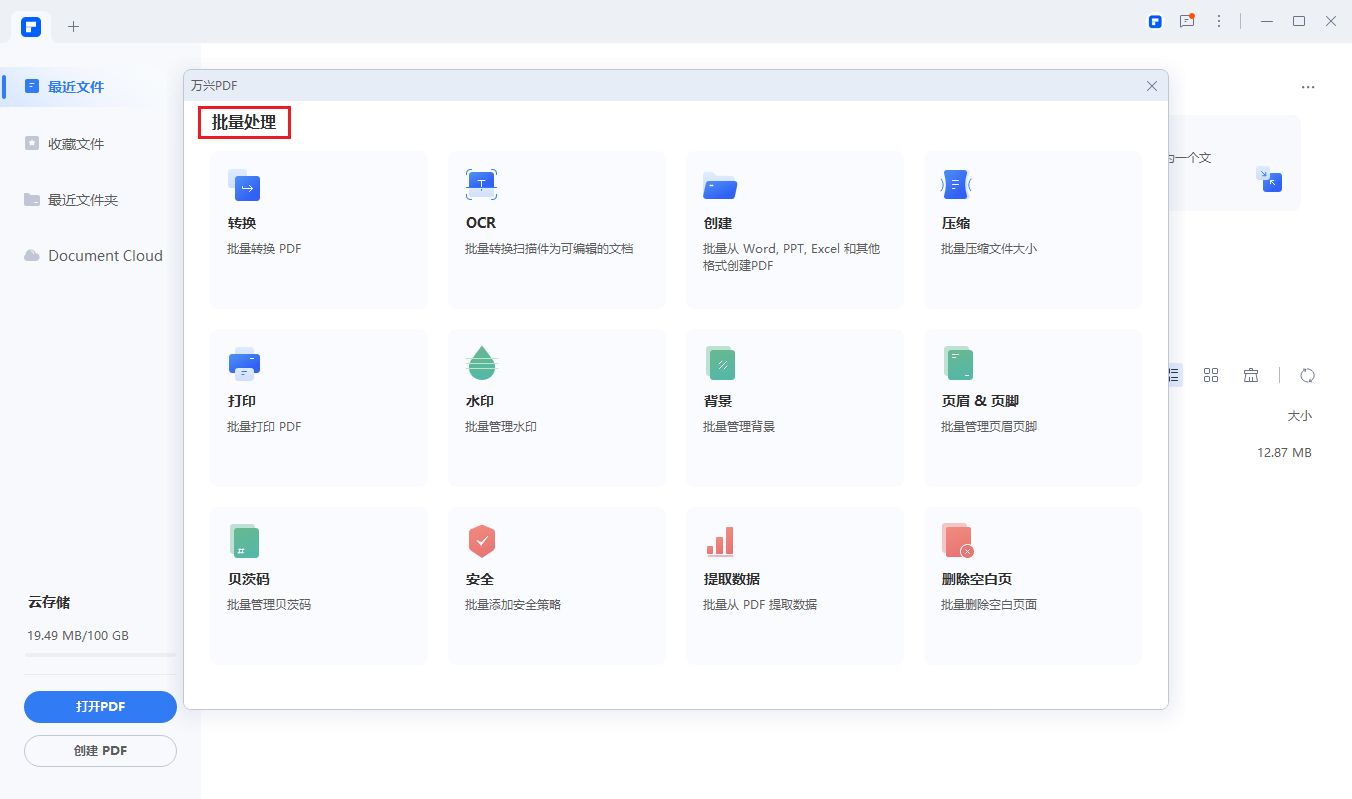This screenshot has height=799, width=1352.
Task: Open the ellipsis more options menu
Action: [1308, 87]
